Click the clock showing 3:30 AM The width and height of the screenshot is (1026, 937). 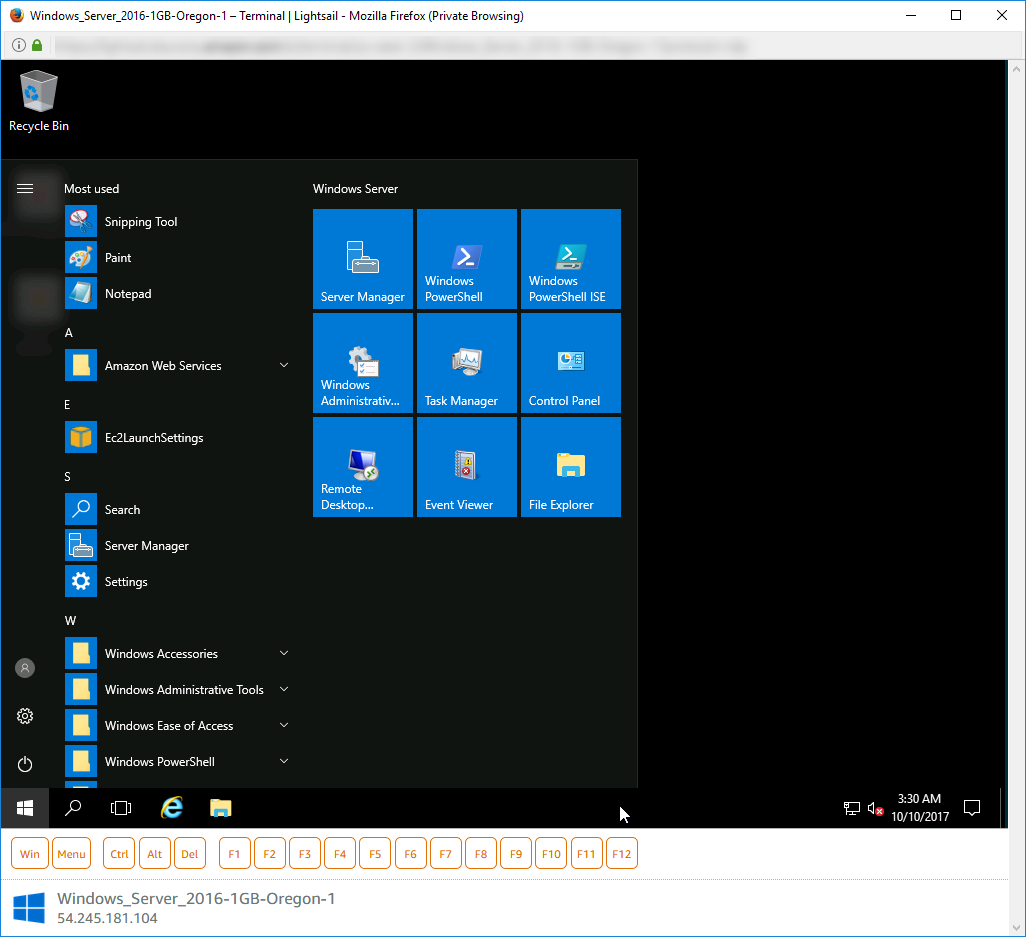pyautogui.click(x=917, y=807)
